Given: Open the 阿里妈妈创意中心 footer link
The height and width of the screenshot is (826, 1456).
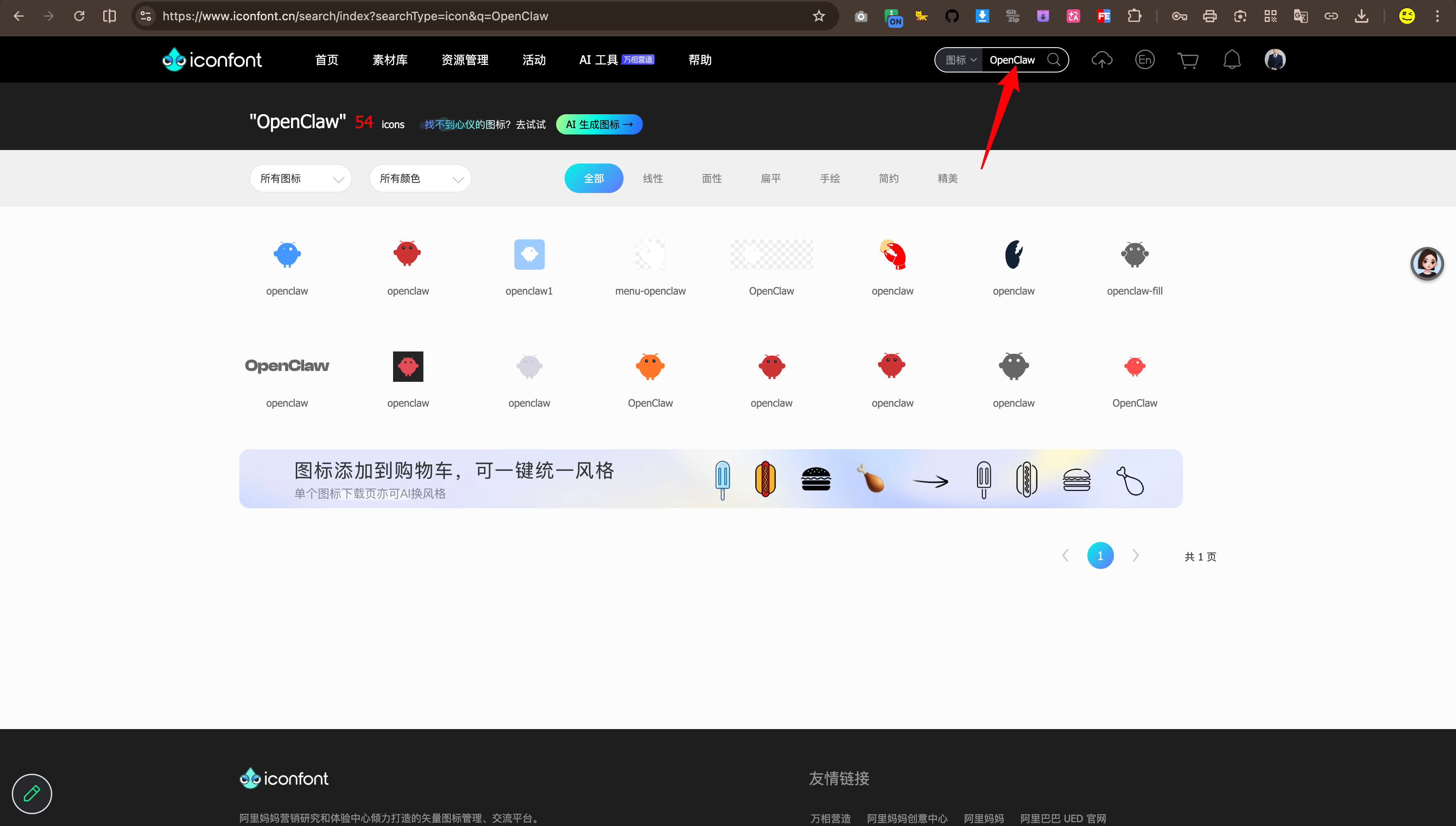Looking at the screenshot, I should [907, 818].
